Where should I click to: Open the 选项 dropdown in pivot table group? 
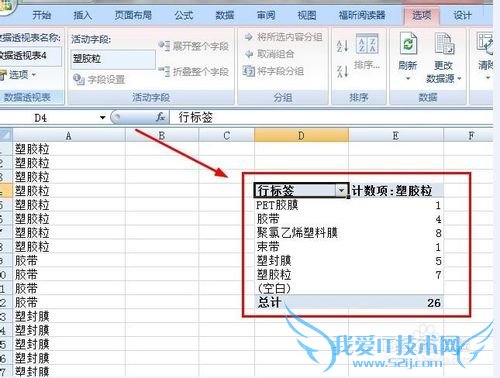pyautogui.click(x=18, y=75)
